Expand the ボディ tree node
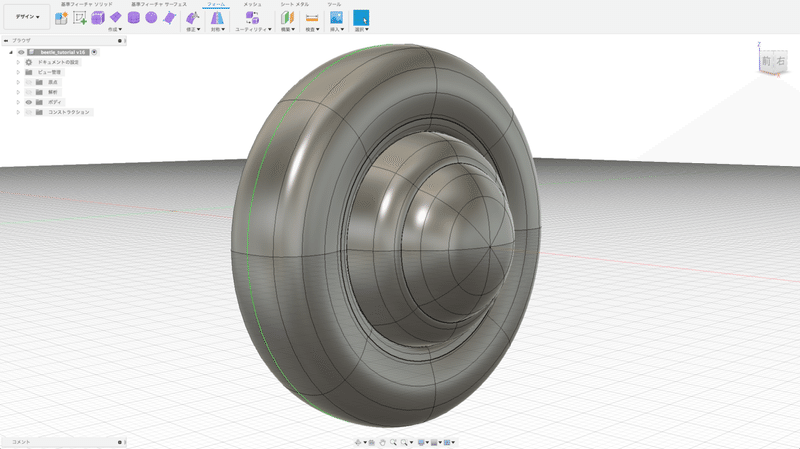 pyautogui.click(x=18, y=102)
